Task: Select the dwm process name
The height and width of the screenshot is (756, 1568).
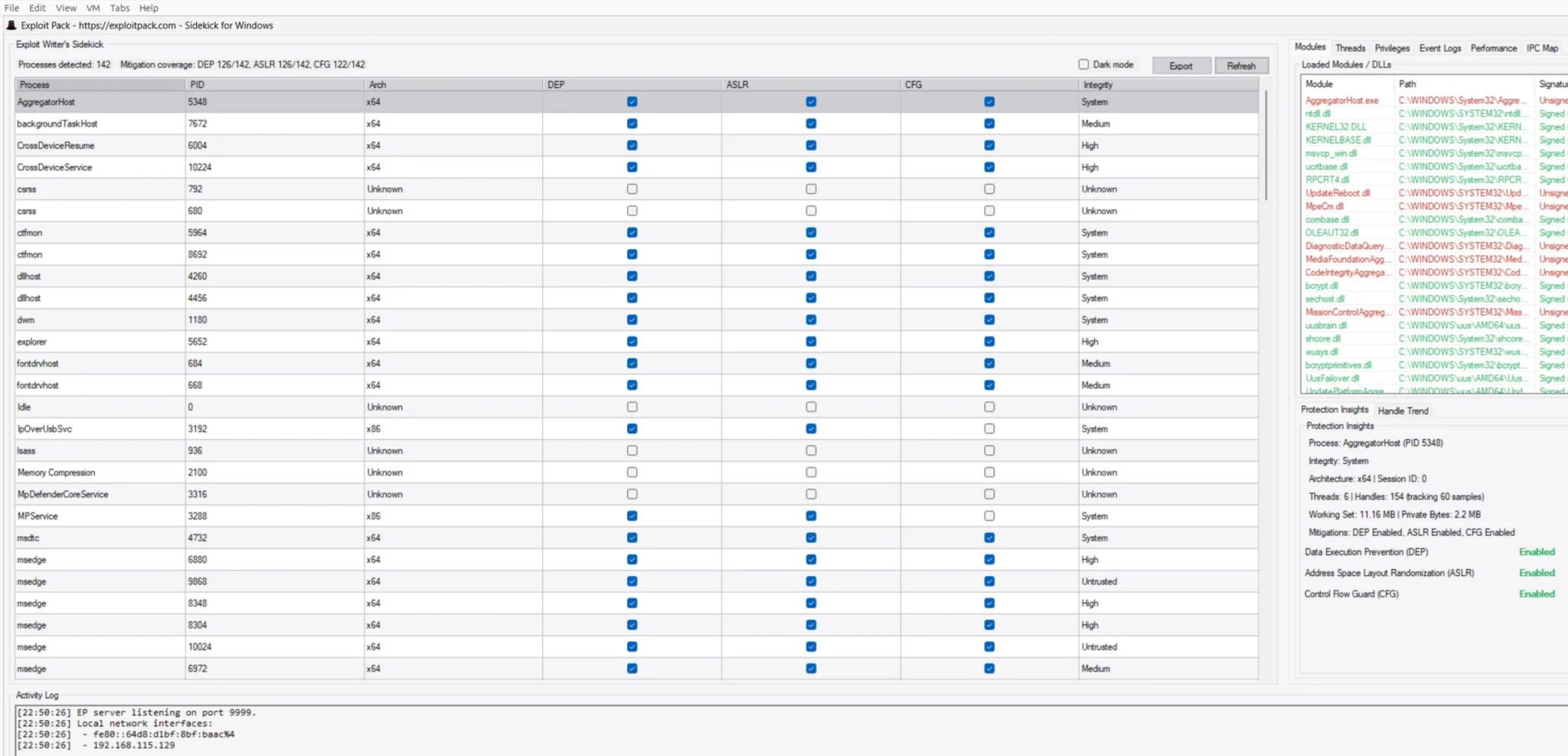Action: point(25,320)
